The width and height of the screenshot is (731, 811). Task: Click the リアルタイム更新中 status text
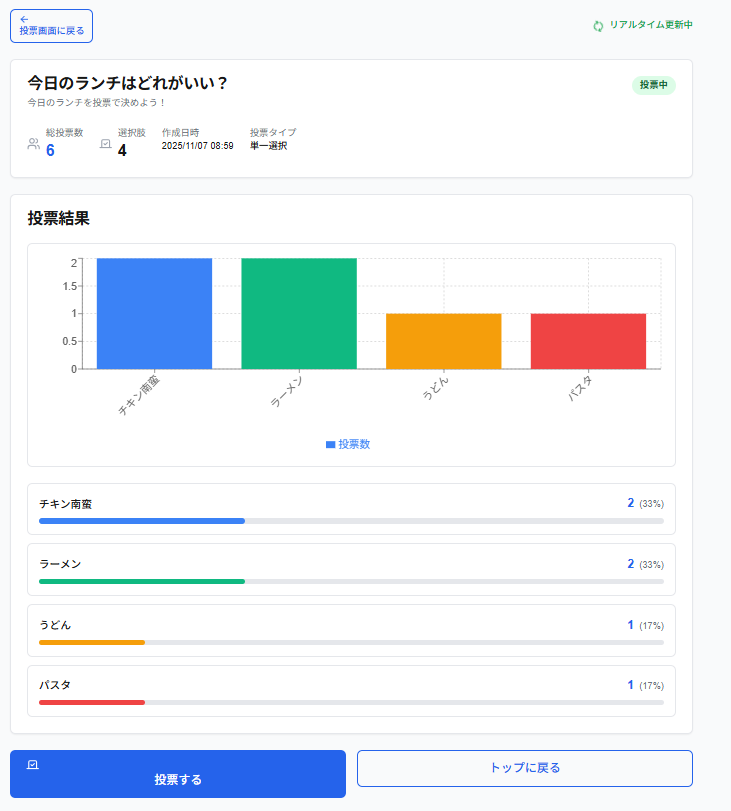[x=650, y=25]
